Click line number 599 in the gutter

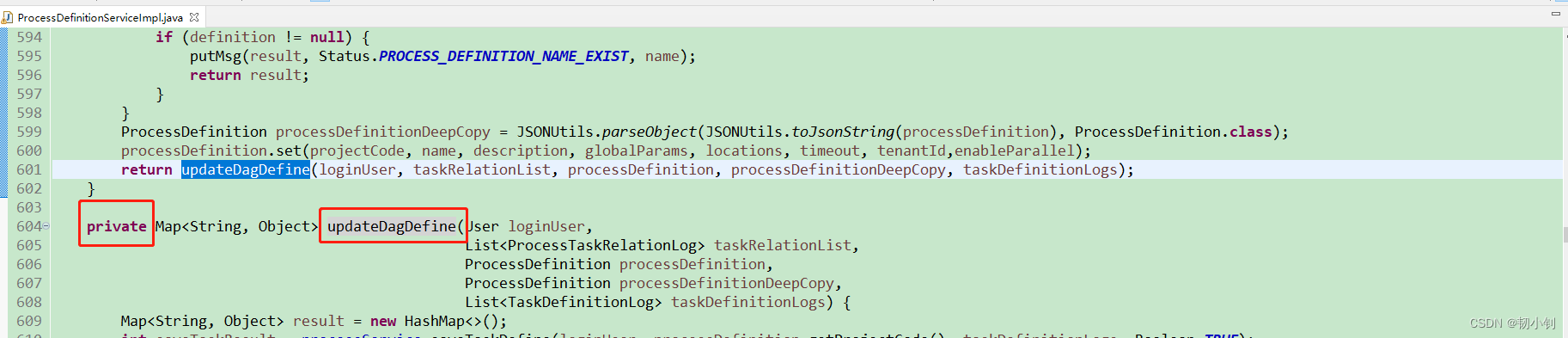coord(29,132)
